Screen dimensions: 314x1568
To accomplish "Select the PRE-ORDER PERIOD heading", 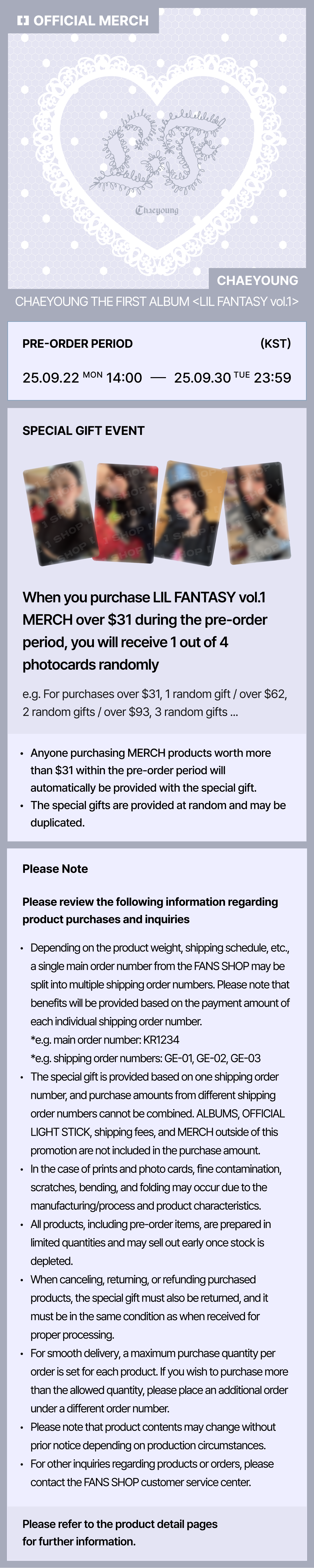I will click(77, 343).
